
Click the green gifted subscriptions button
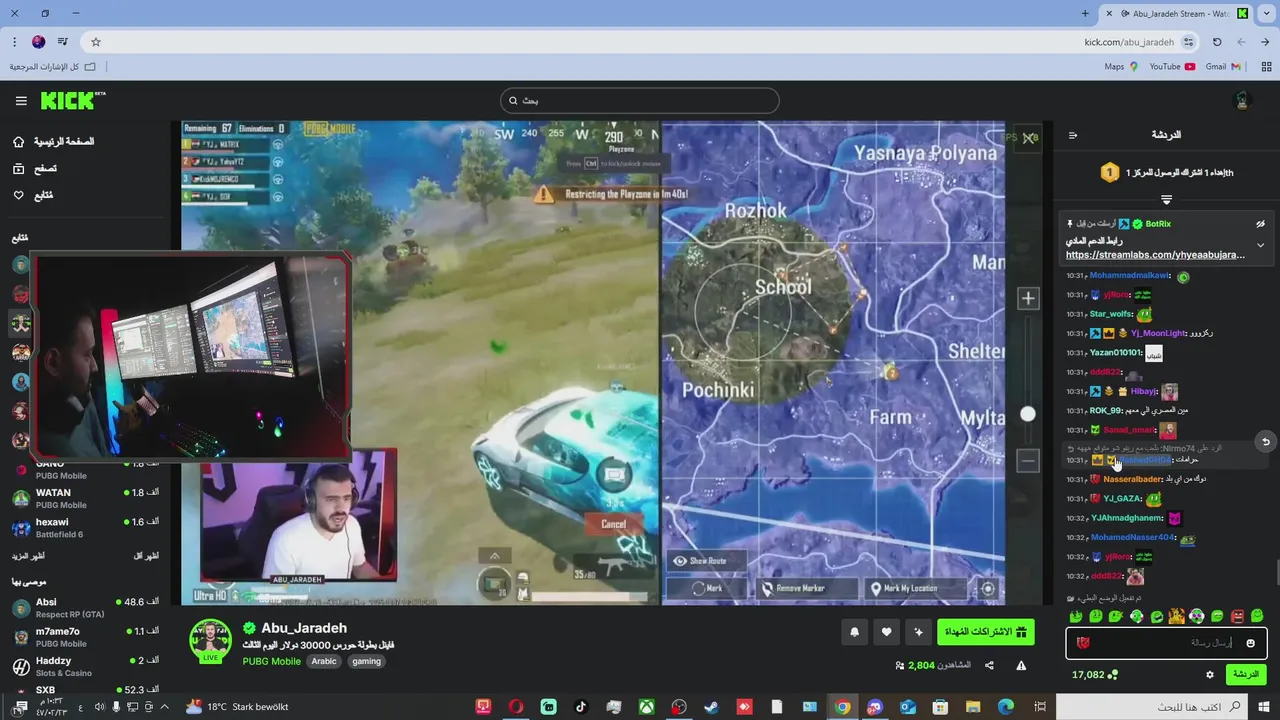pyautogui.click(x=986, y=632)
